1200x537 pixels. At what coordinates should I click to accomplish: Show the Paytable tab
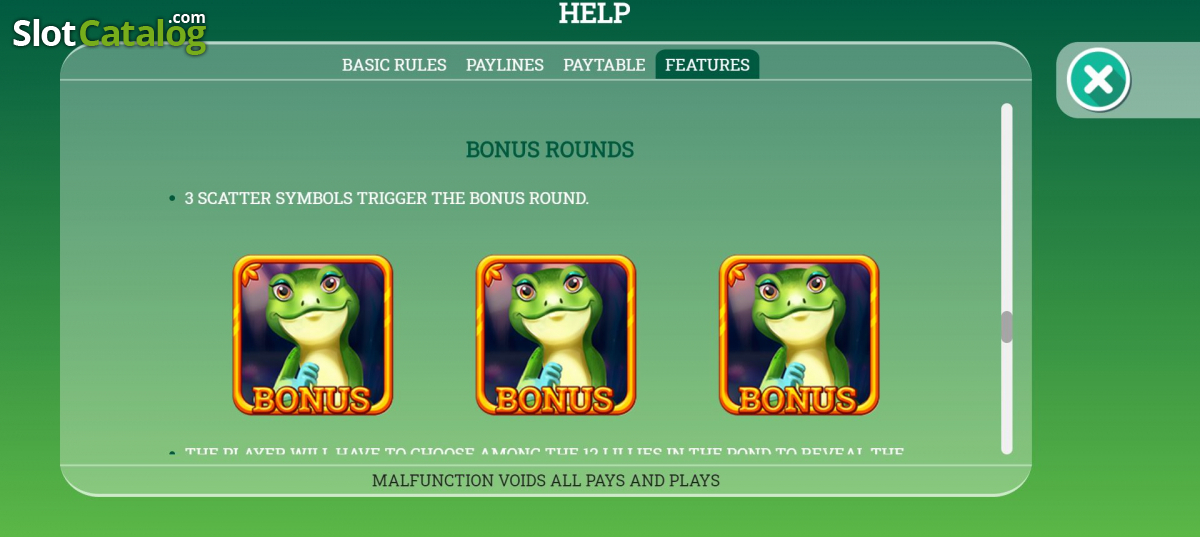click(x=604, y=65)
